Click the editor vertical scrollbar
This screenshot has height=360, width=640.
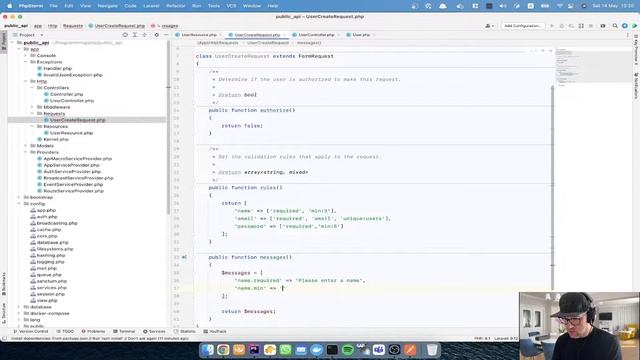pyautogui.click(x=553, y=176)
